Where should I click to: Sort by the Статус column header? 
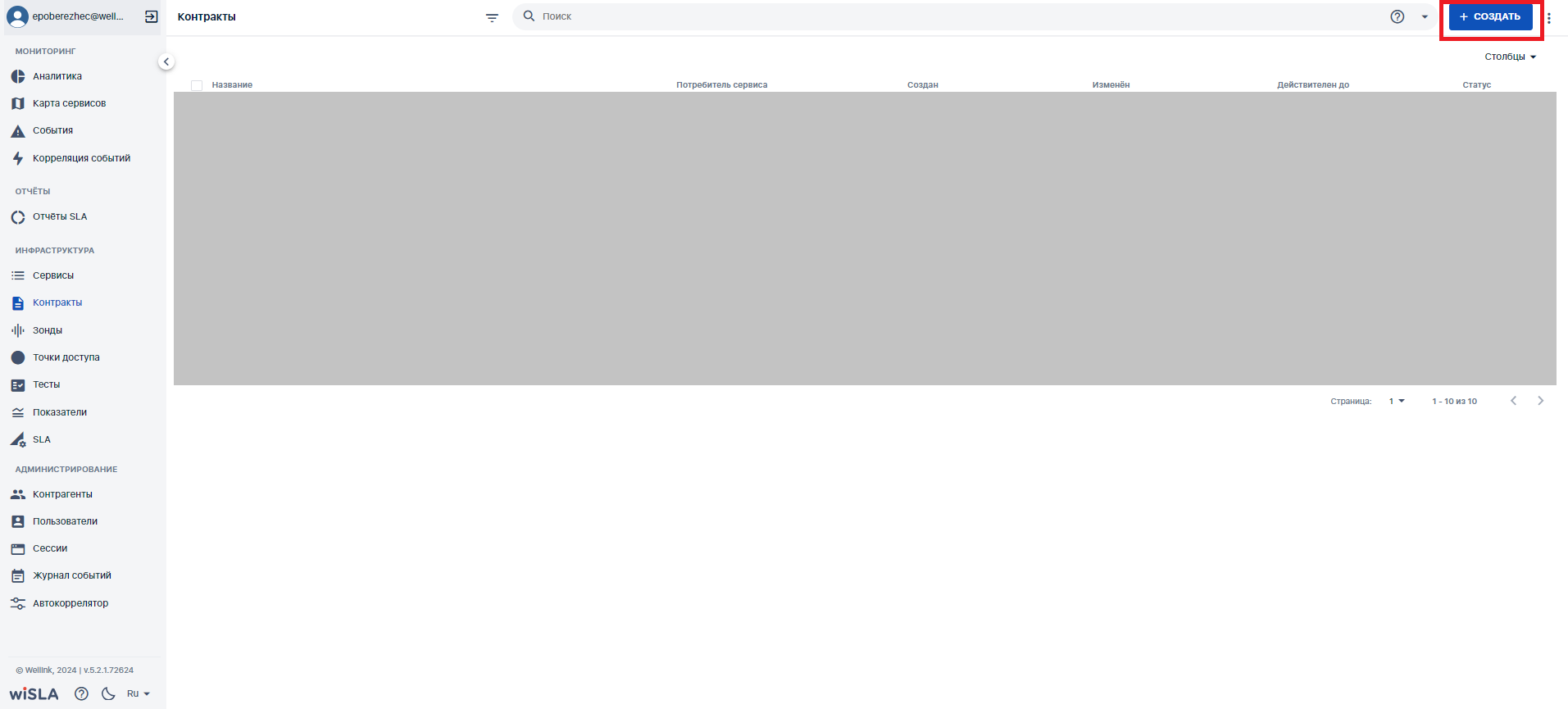pos(1477,84)
